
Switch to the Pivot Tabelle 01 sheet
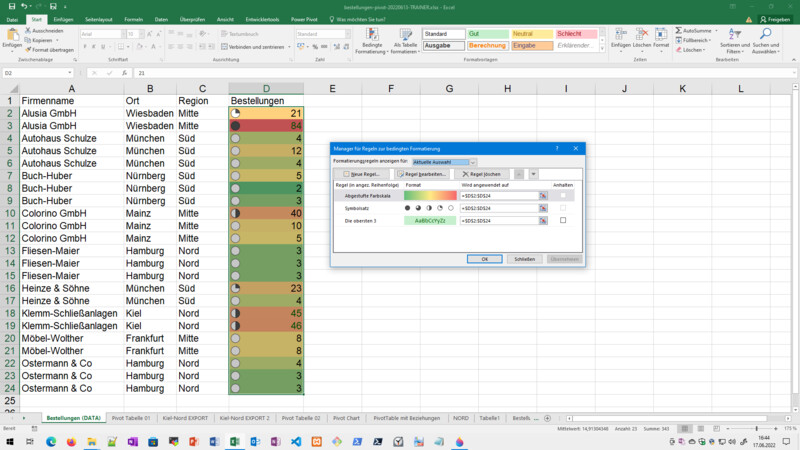pos(131,418)
